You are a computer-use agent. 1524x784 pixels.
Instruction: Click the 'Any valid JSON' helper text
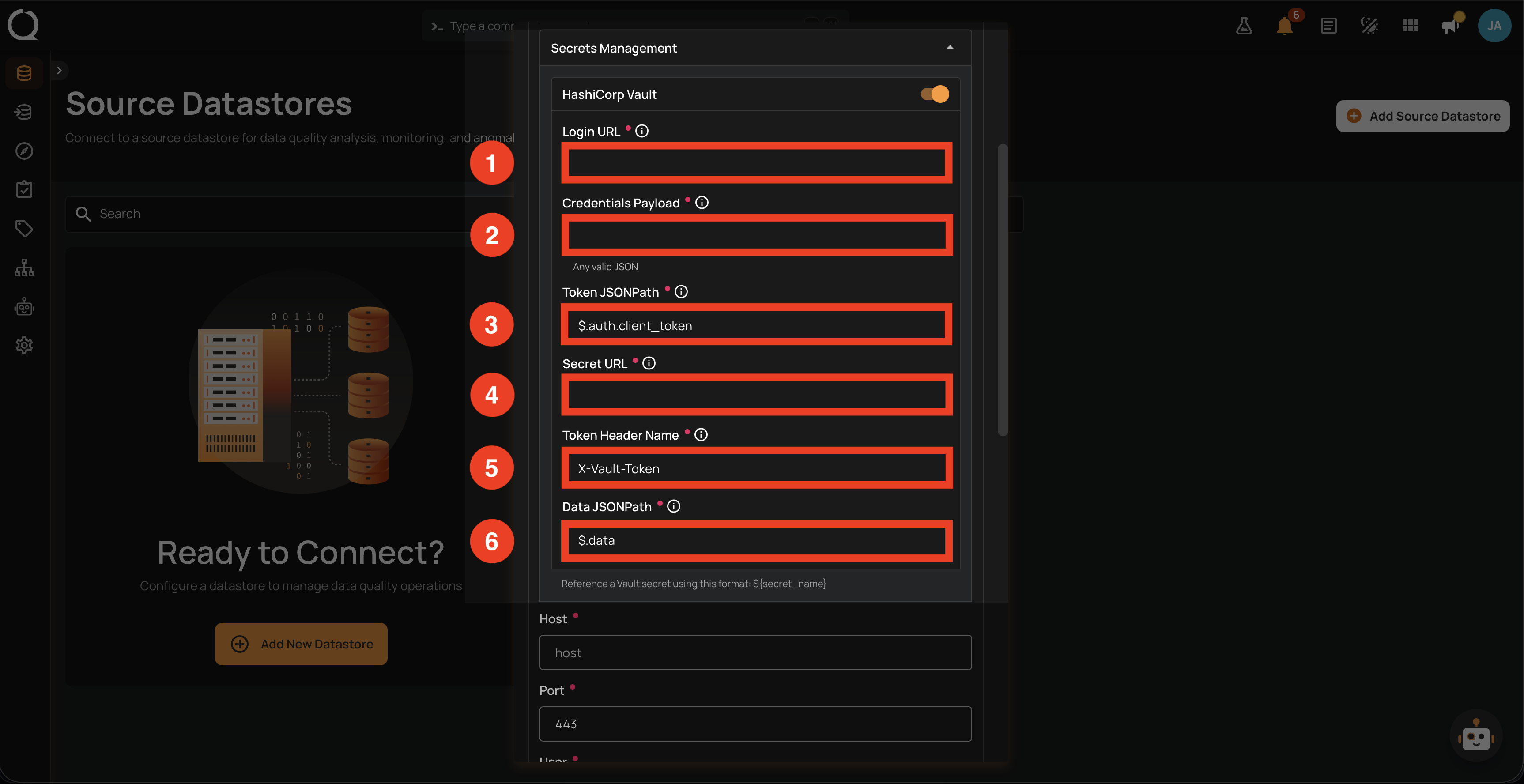coord(605,267)
